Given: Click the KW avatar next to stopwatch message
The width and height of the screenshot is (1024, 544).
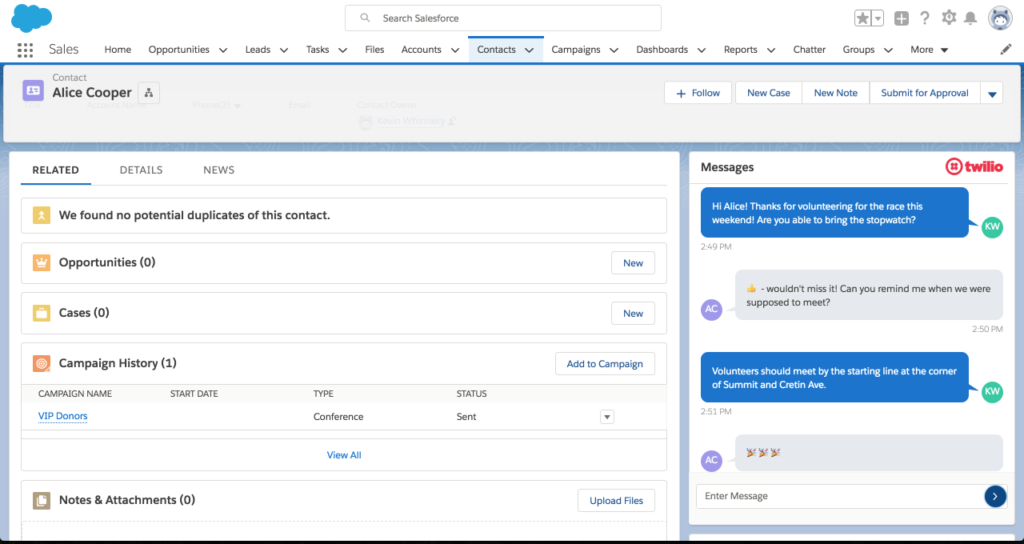Looking at the screenshot, I should click(x=992, y=227).
